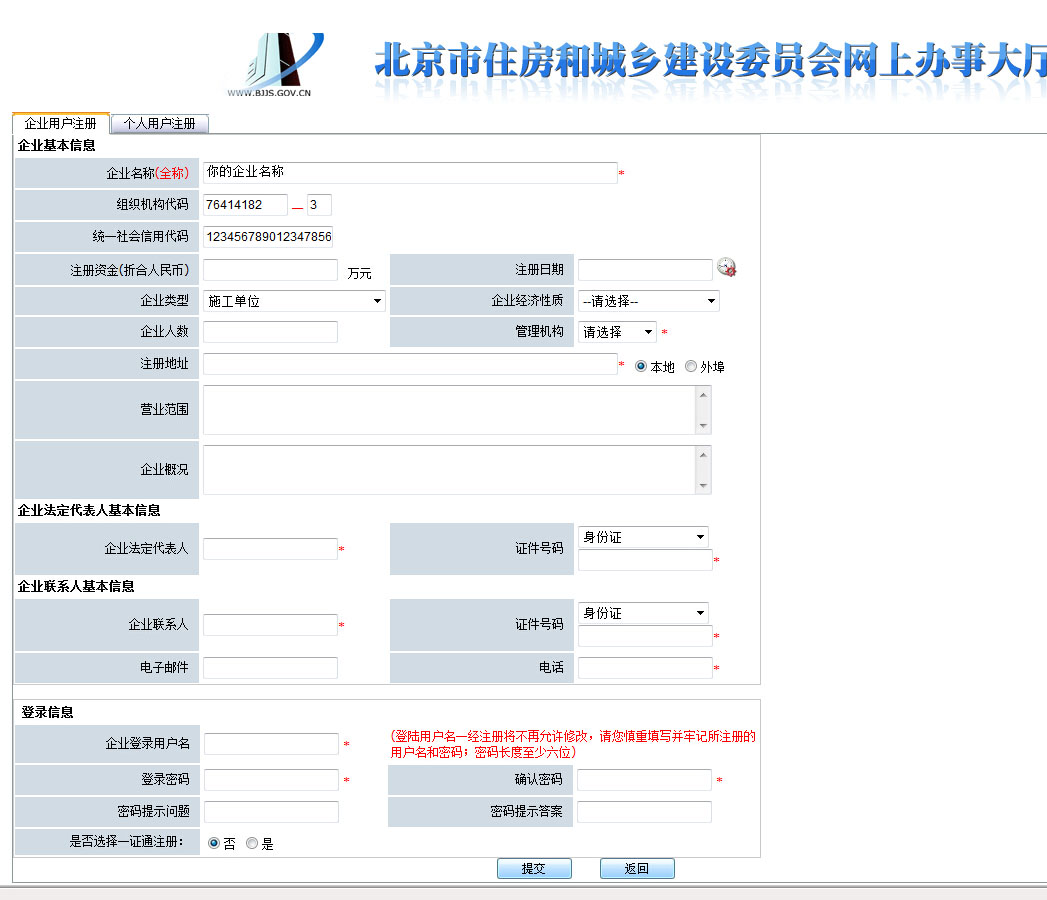The image size is (1047, 900).
Task: Focus the 密码提示问题 field
Action: (x=271, y=812)
